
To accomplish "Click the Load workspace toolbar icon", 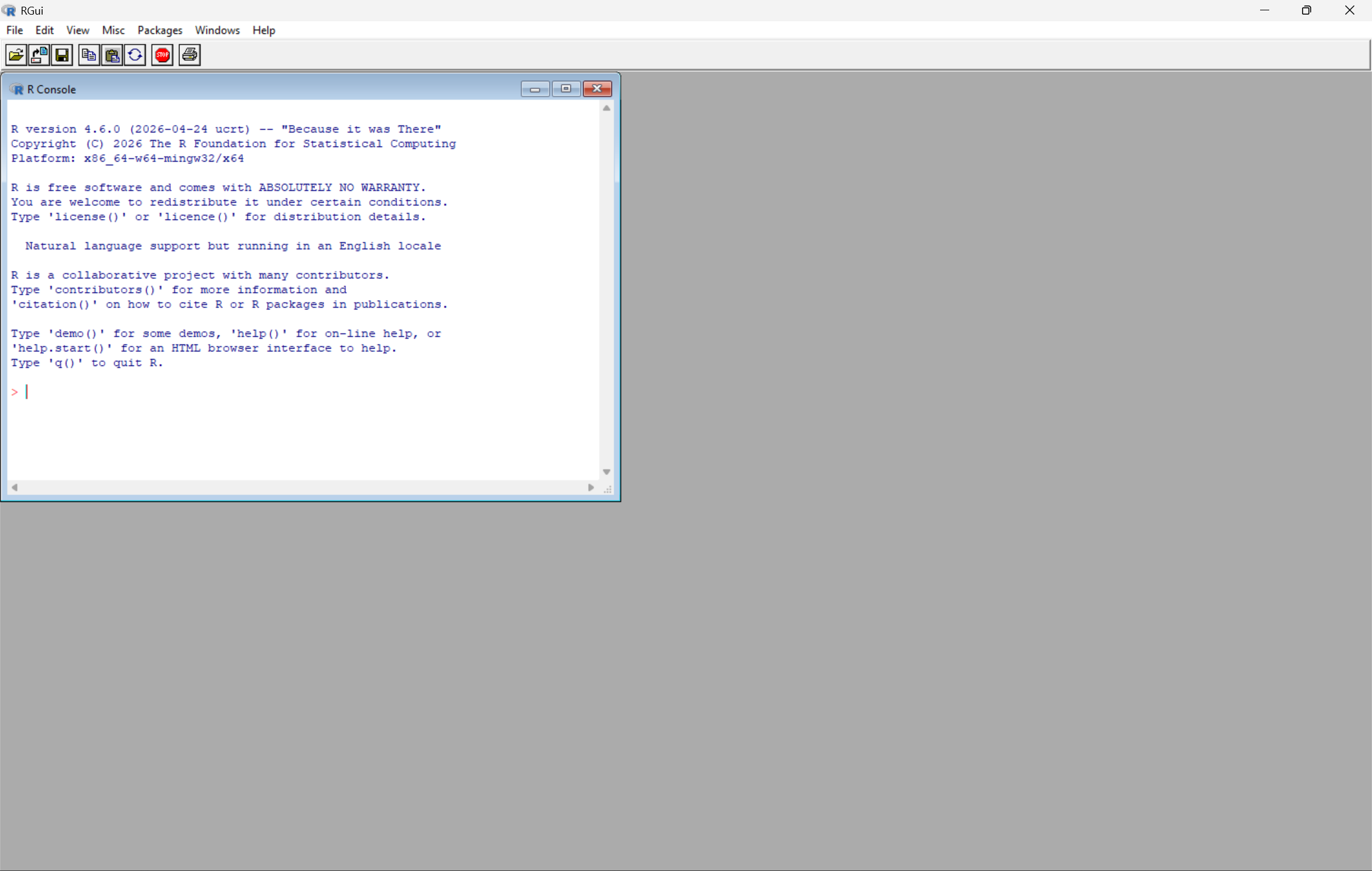I will click(x=40, y=55).
